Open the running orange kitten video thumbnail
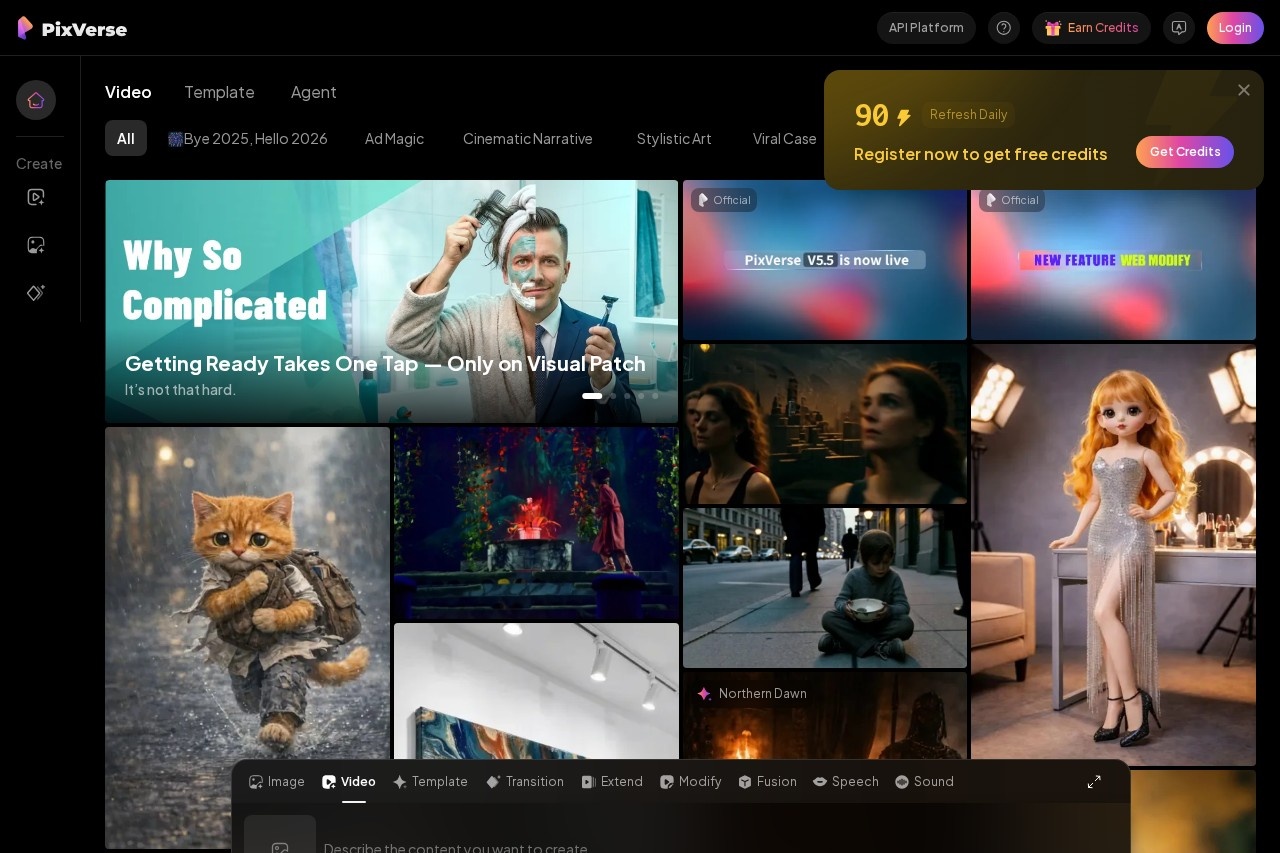1280x853 pixels. (x=247, y=637)
